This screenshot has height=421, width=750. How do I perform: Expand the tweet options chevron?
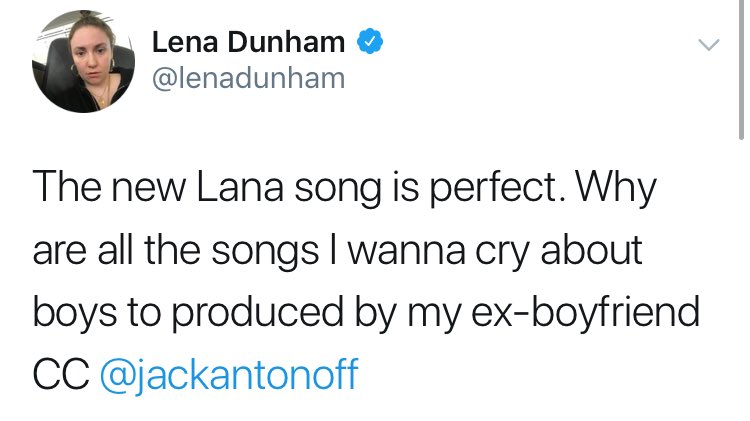click(x=707, y=46)
